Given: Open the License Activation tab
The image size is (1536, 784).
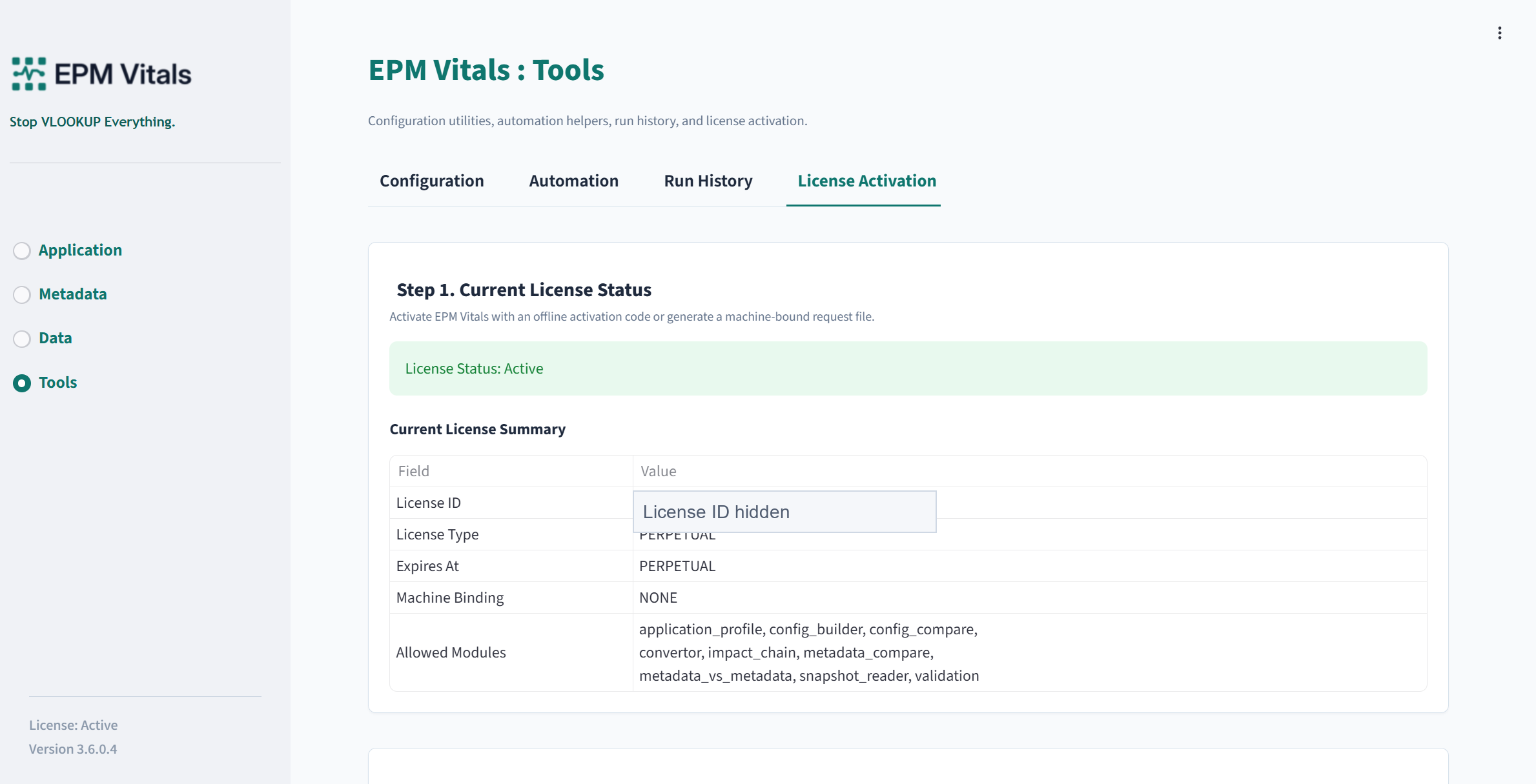Looking at the screenshot, I should tap(866, 181).
